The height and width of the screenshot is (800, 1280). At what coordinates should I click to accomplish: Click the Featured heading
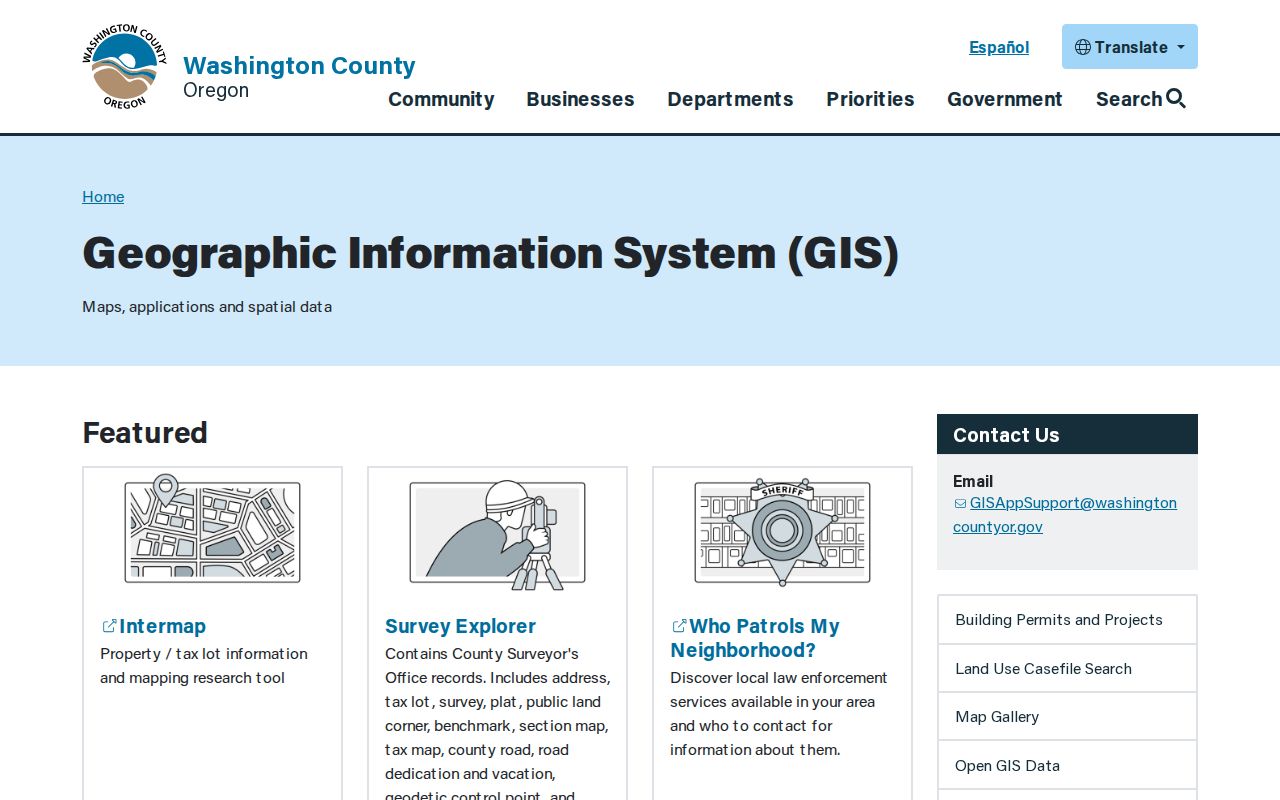tap(145, 432)
